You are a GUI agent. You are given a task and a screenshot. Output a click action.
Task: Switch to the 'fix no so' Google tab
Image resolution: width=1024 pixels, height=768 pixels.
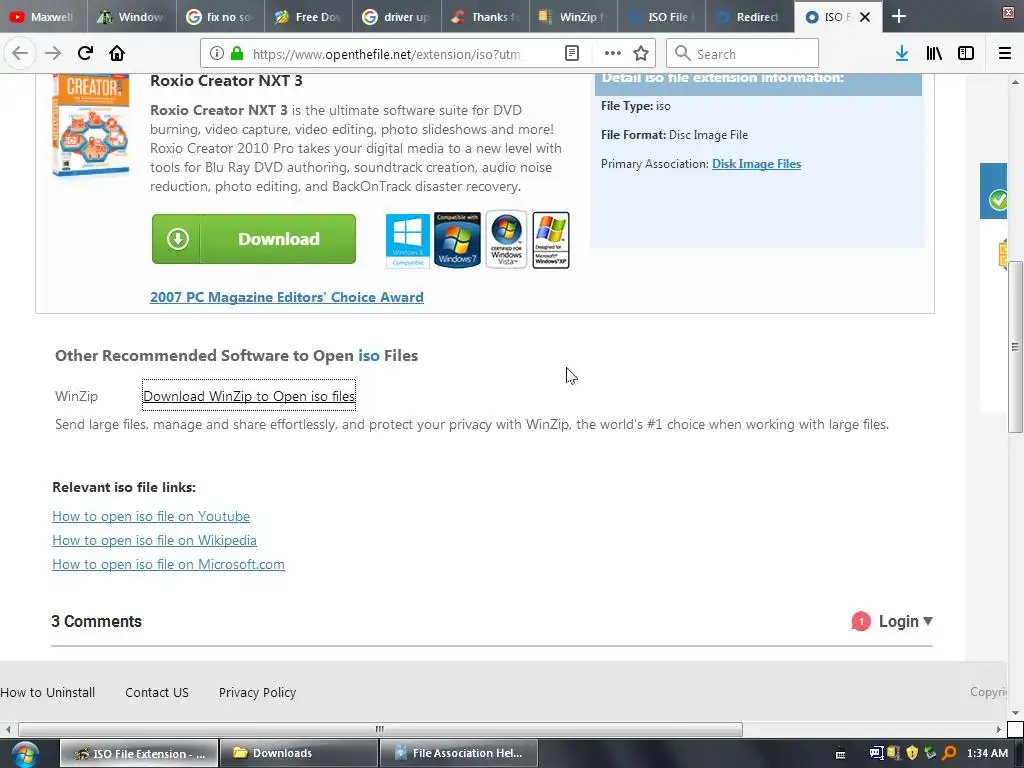(220, 17)
